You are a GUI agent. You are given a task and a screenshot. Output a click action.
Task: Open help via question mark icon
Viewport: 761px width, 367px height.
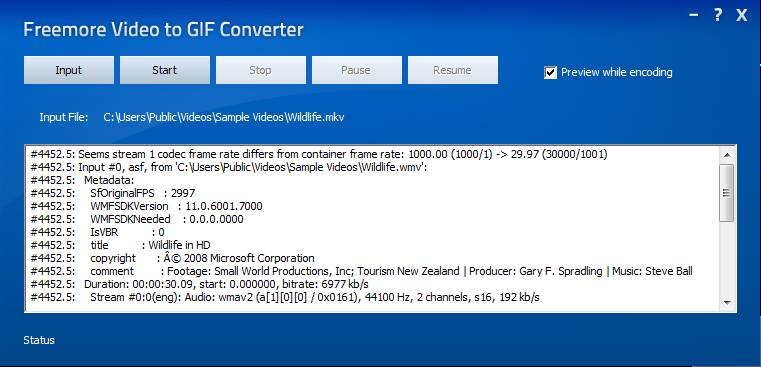718,15
